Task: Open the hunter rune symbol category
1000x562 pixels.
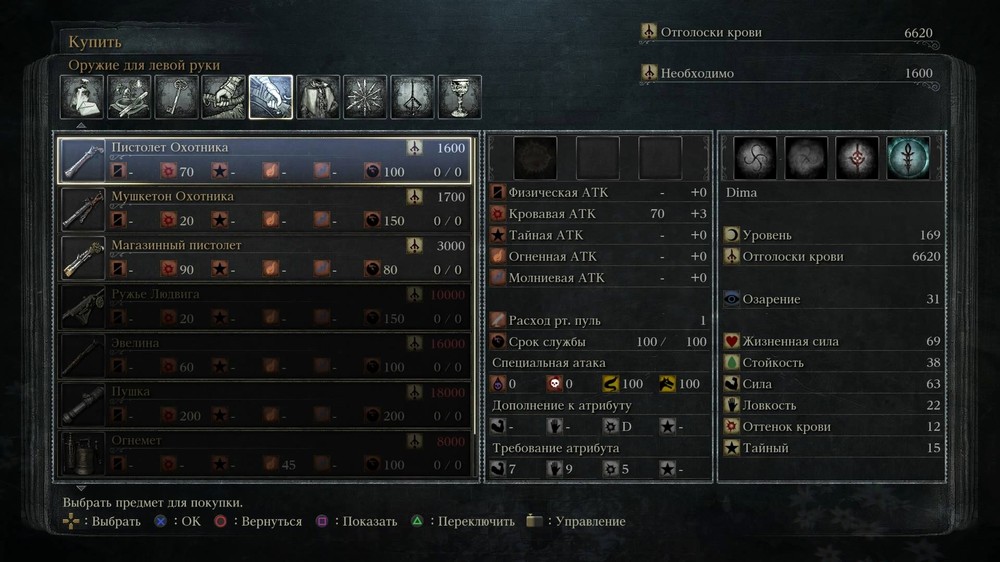Action: (x=412, y=97)
